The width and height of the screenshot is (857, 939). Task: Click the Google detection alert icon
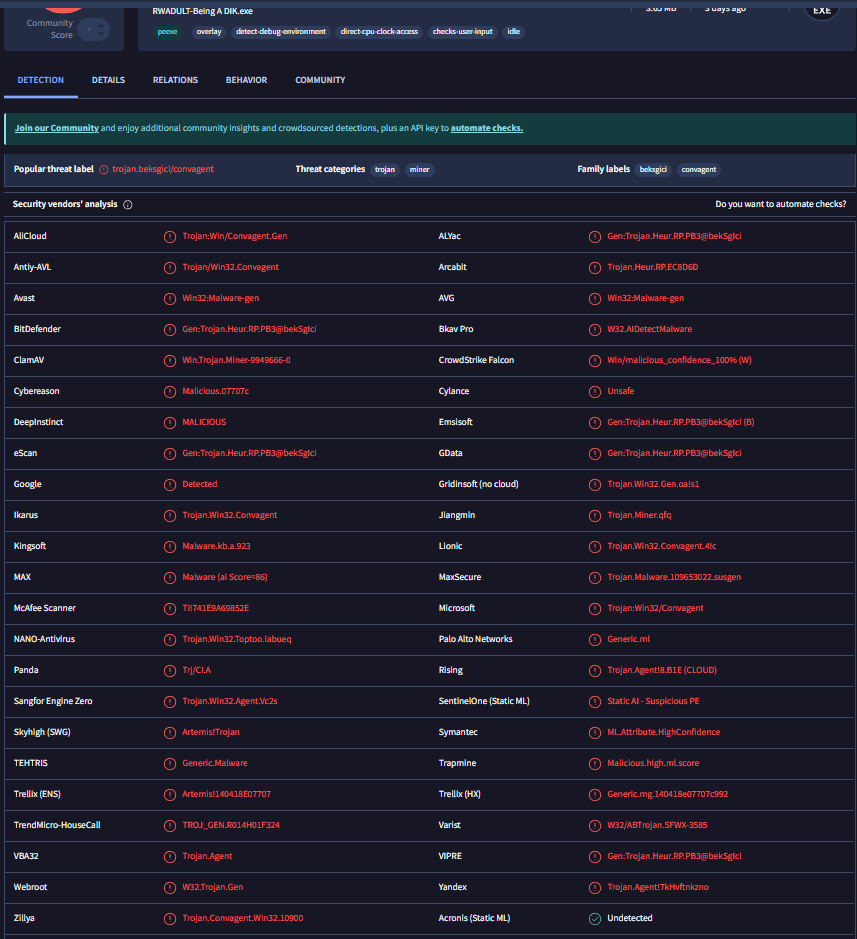pyautogui.click(x=170, y=484)
